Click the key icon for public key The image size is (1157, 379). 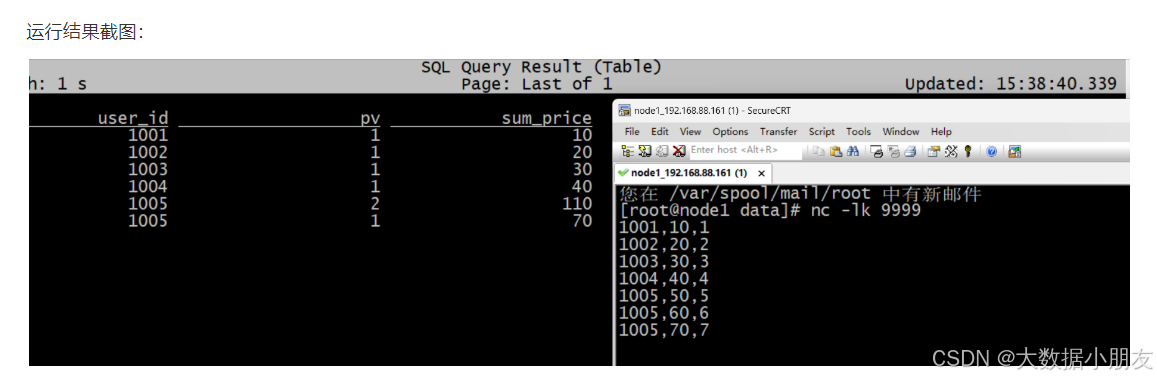[x=968, y=151]
